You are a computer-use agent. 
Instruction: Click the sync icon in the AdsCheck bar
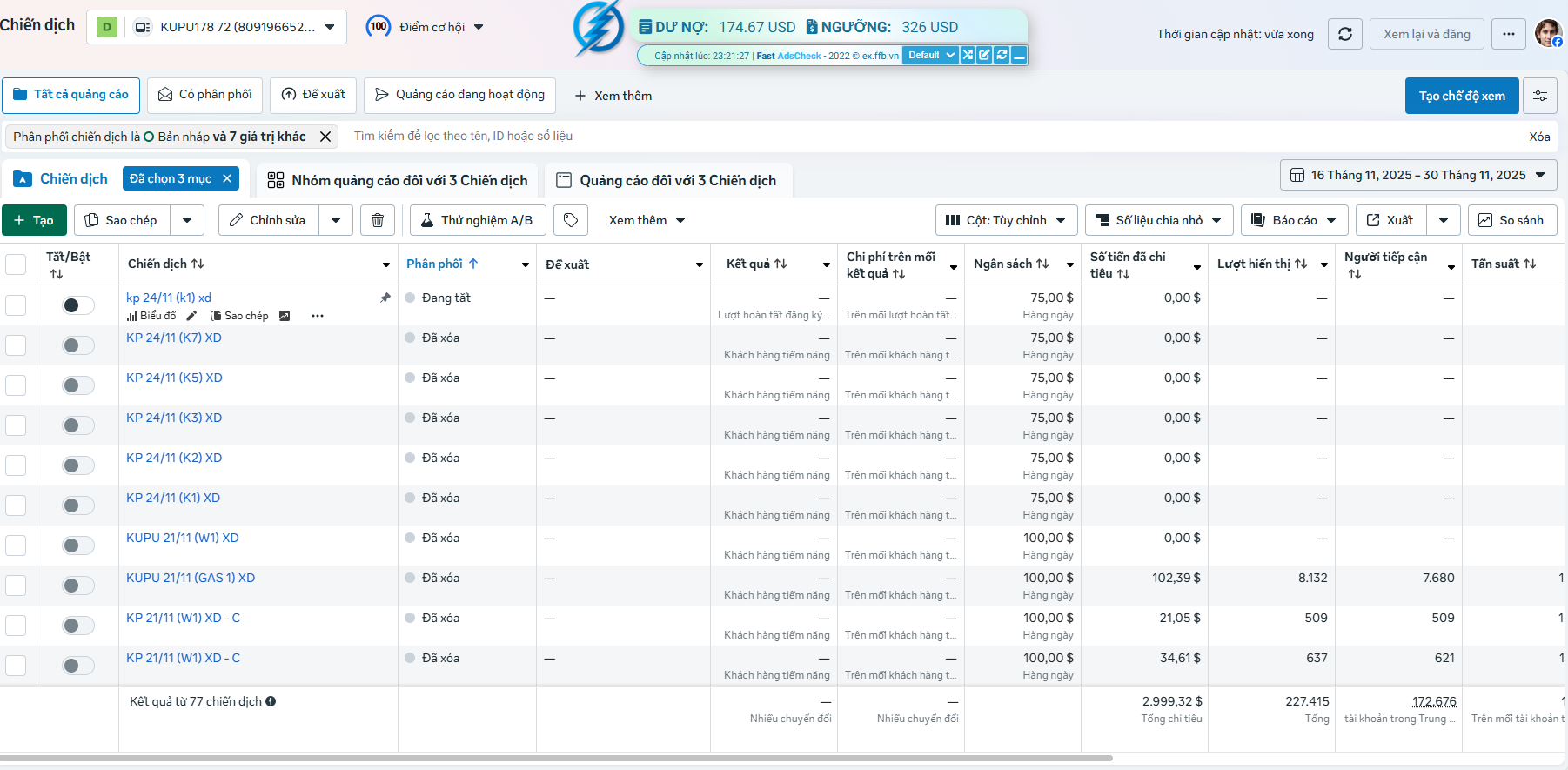click(1002, 55)
